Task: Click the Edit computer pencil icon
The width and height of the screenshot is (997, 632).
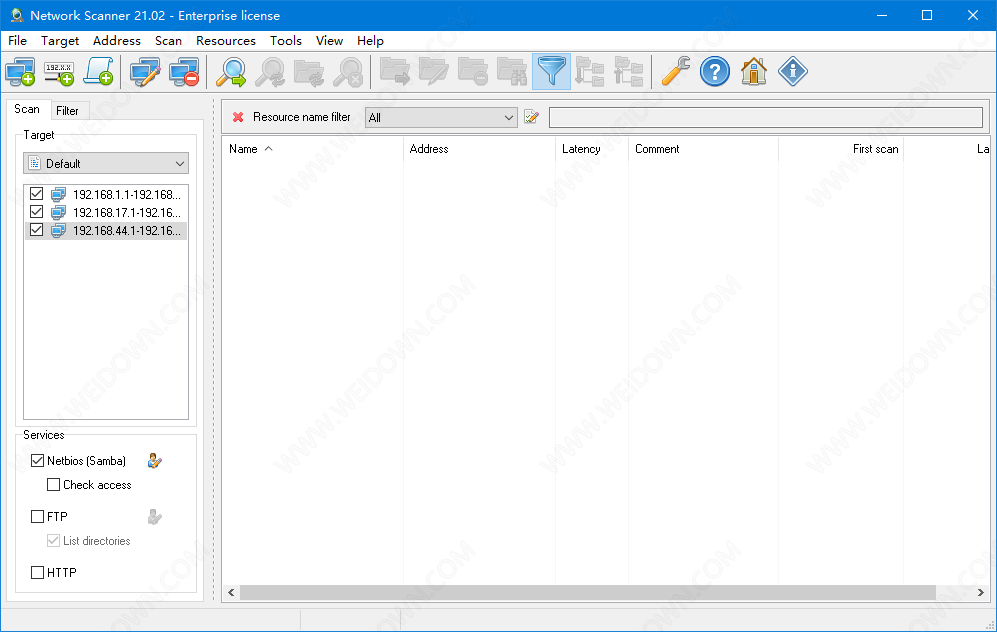Action: click(x=145, y=71)
